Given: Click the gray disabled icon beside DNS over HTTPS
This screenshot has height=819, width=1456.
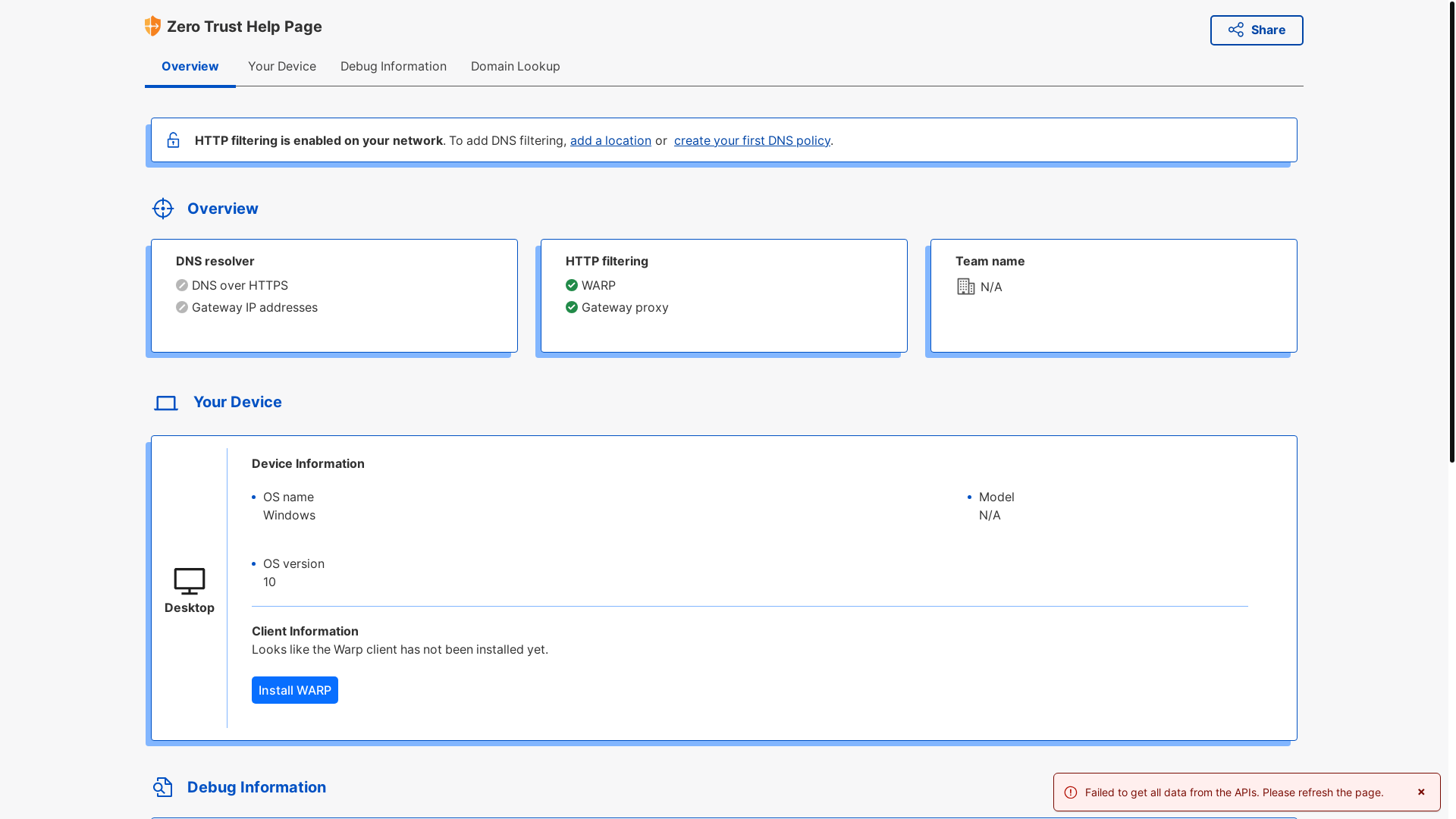Looking at the screenshot, I should tap(182, 285).
